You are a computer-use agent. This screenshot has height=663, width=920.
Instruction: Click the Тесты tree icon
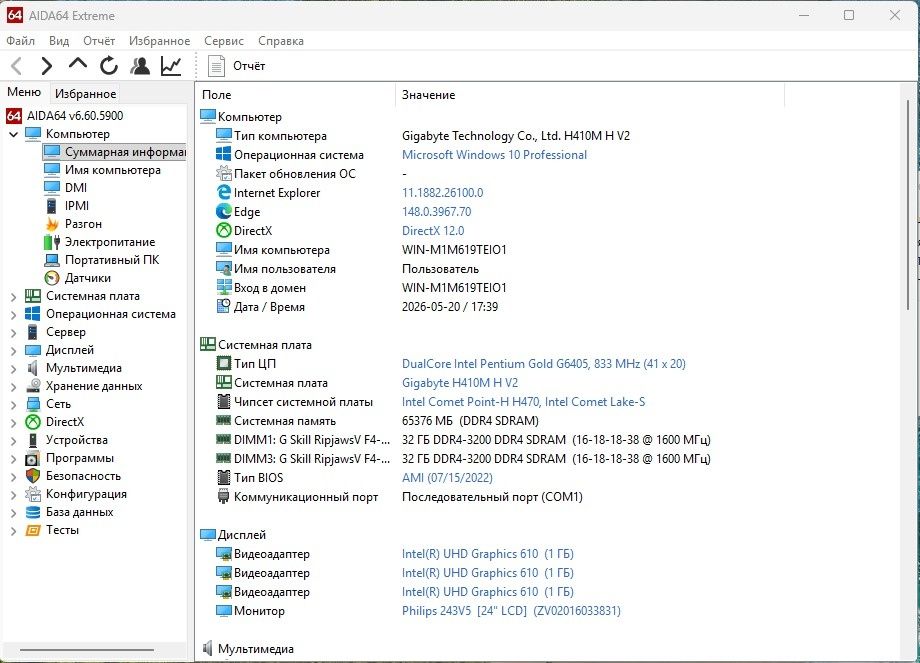(33, 530)
